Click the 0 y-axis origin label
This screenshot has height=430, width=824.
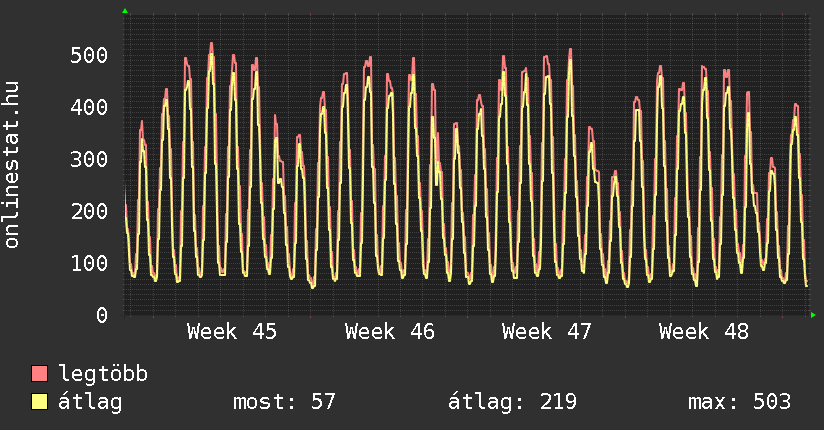click(101, 315)
